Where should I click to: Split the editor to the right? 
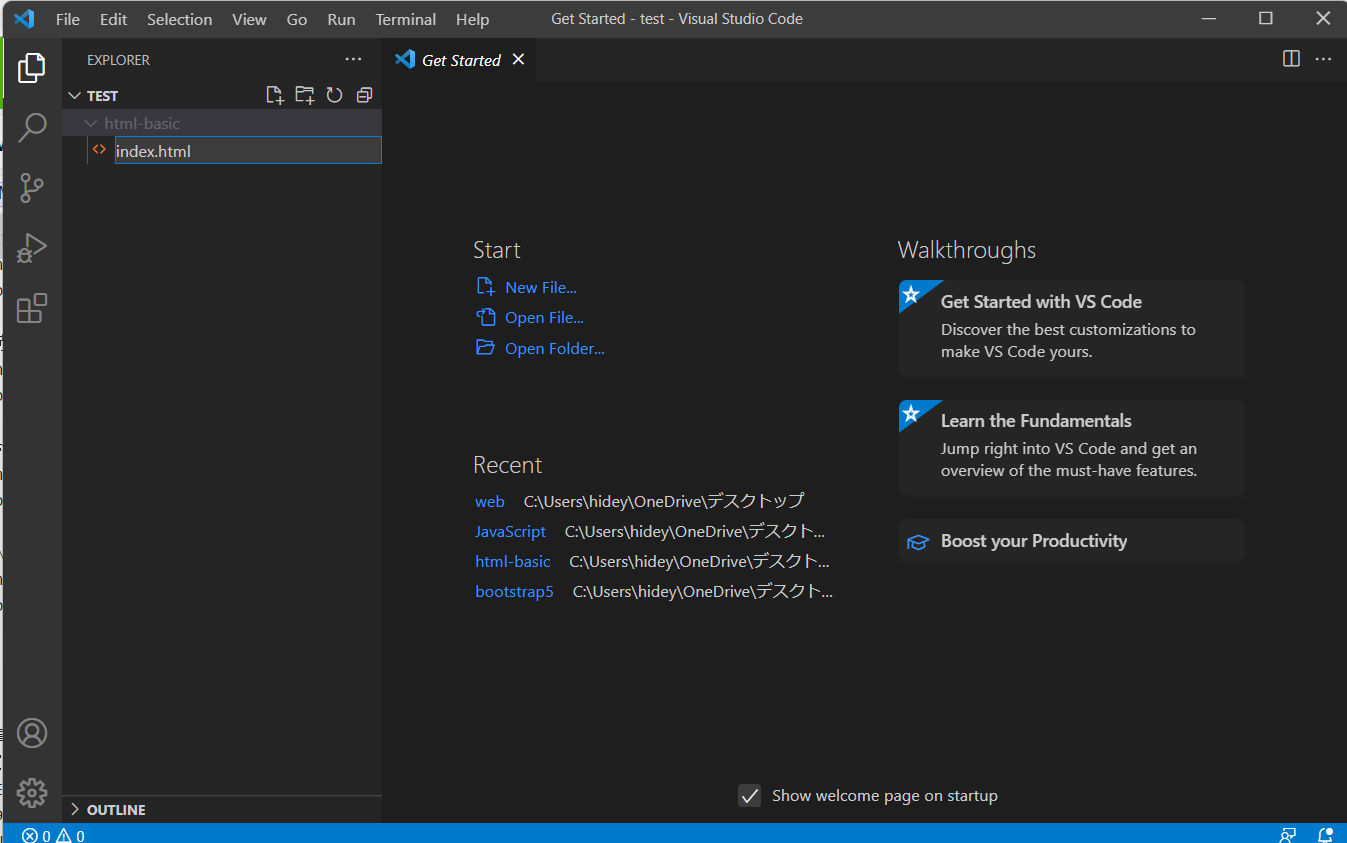pos(1291,59)
